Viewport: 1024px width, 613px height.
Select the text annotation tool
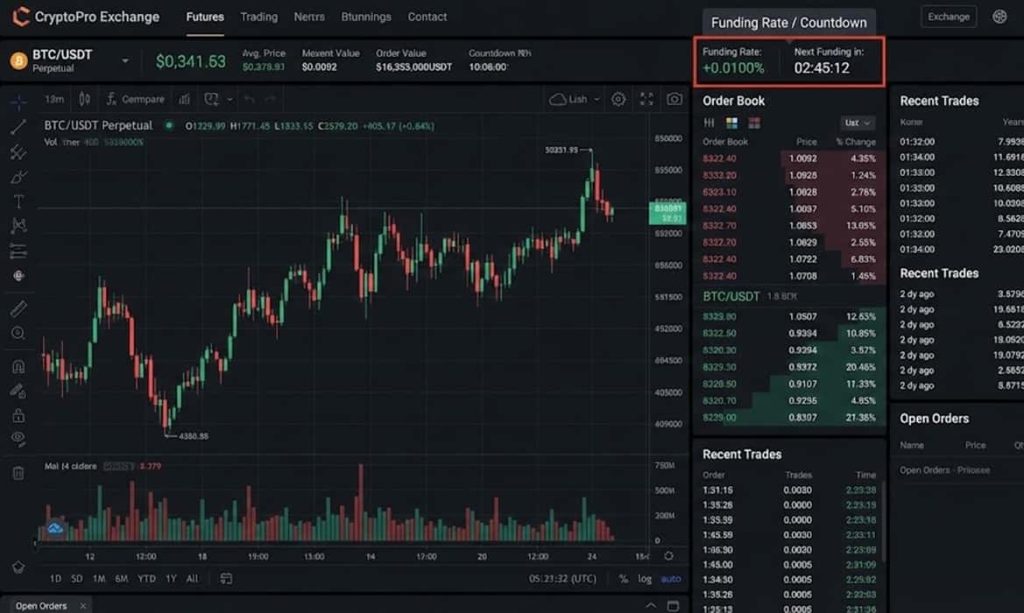[18, 200]
